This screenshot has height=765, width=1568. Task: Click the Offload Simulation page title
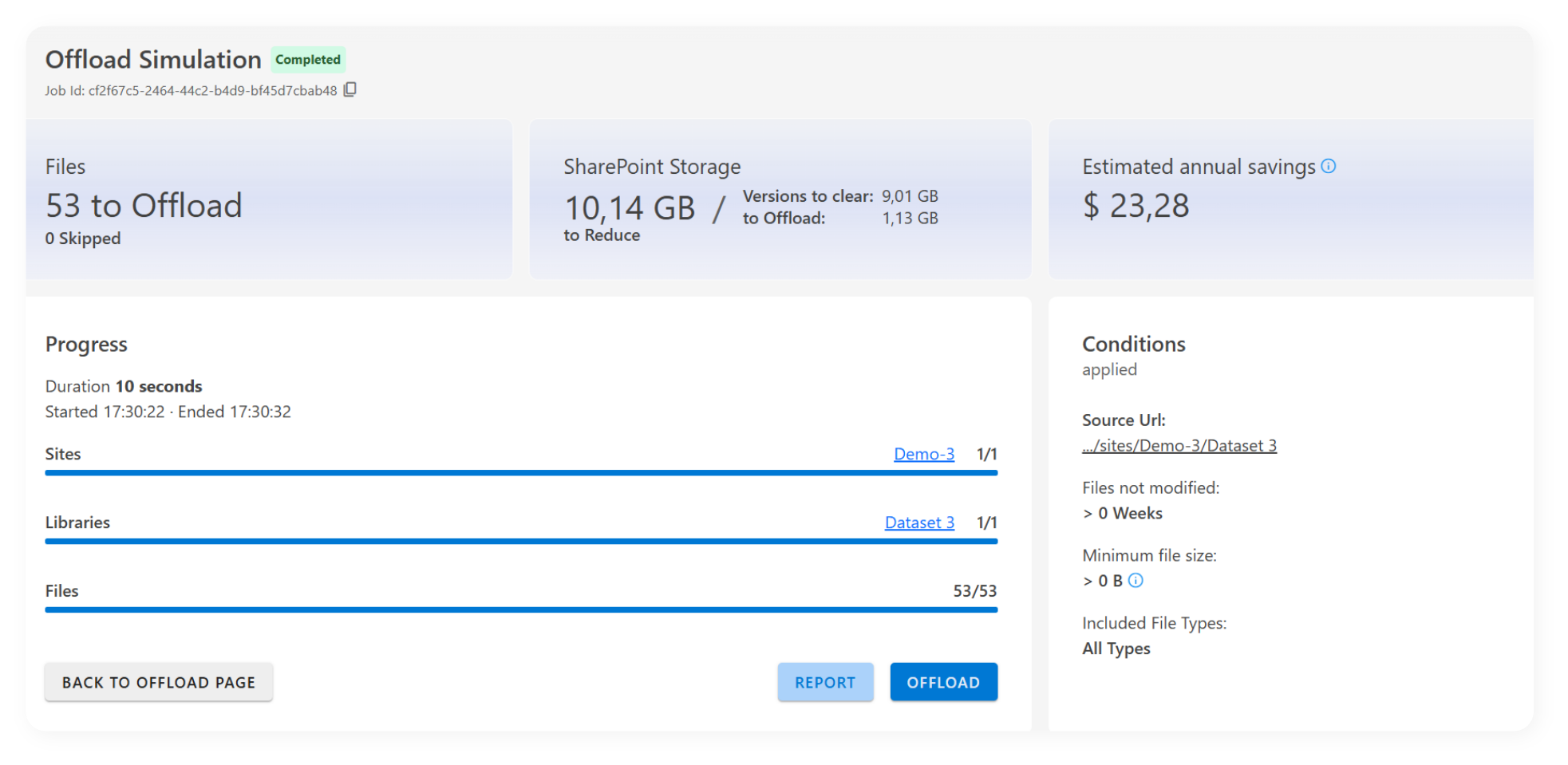[x=153, y=60]
